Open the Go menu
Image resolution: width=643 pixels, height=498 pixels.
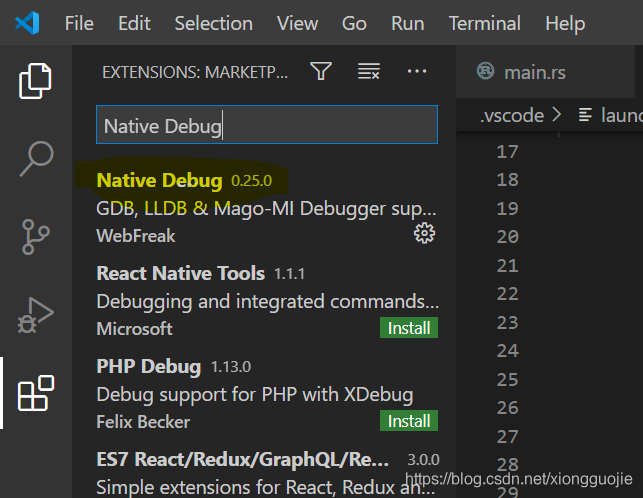[x=354, y=23]
